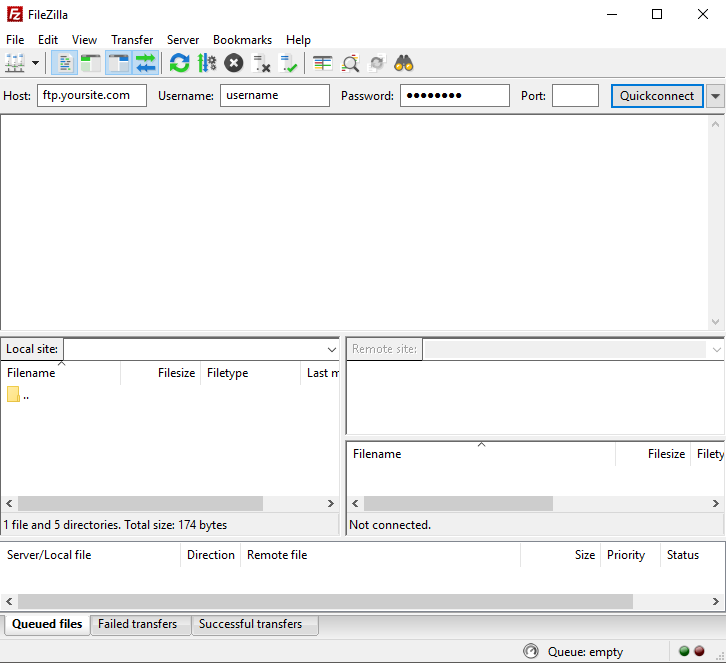Click the queue Size column header

click(x=561, y=555)
